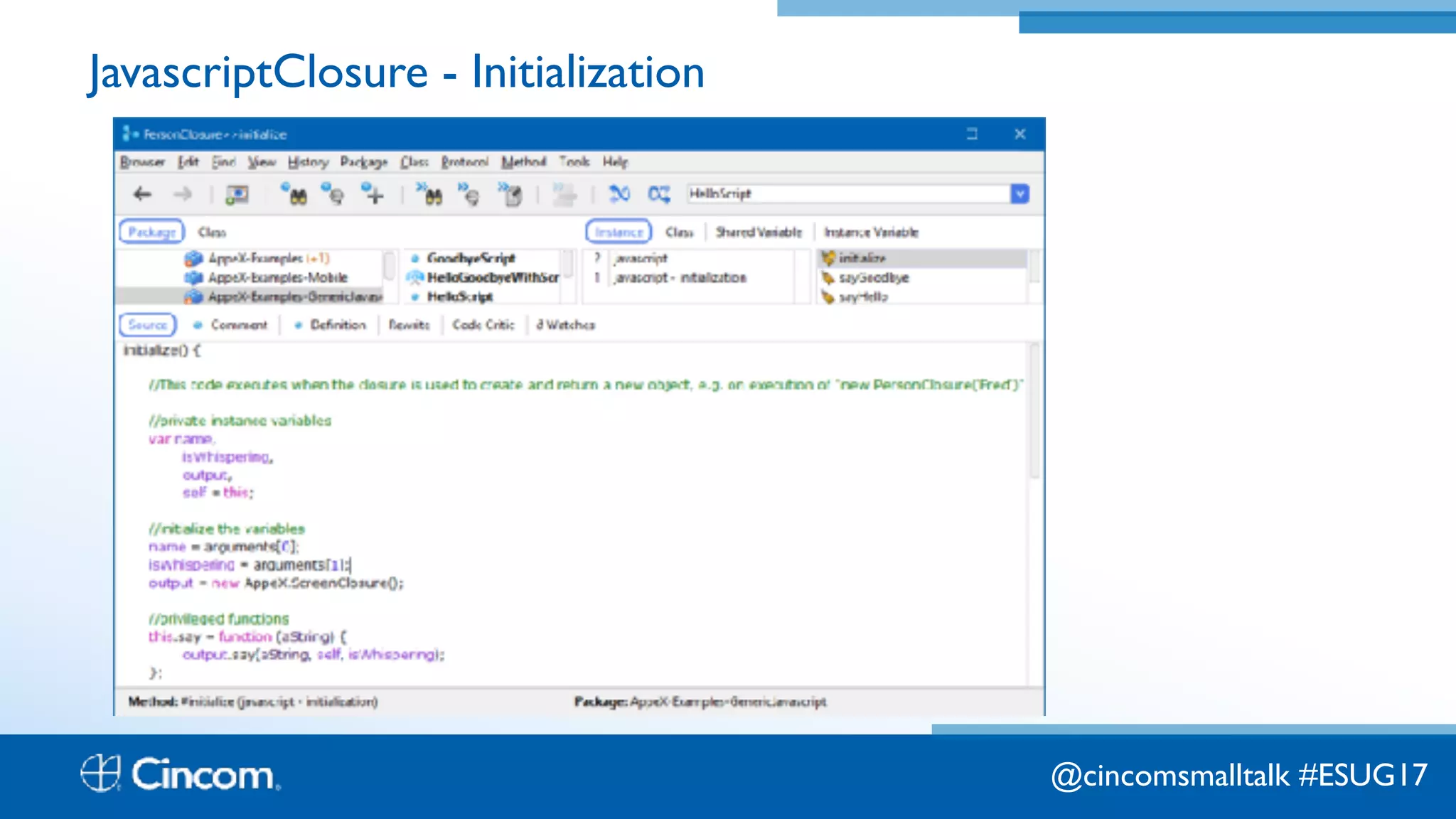1456x819 pixels.
Task: Open the History menu
Action: pos(308,162)
